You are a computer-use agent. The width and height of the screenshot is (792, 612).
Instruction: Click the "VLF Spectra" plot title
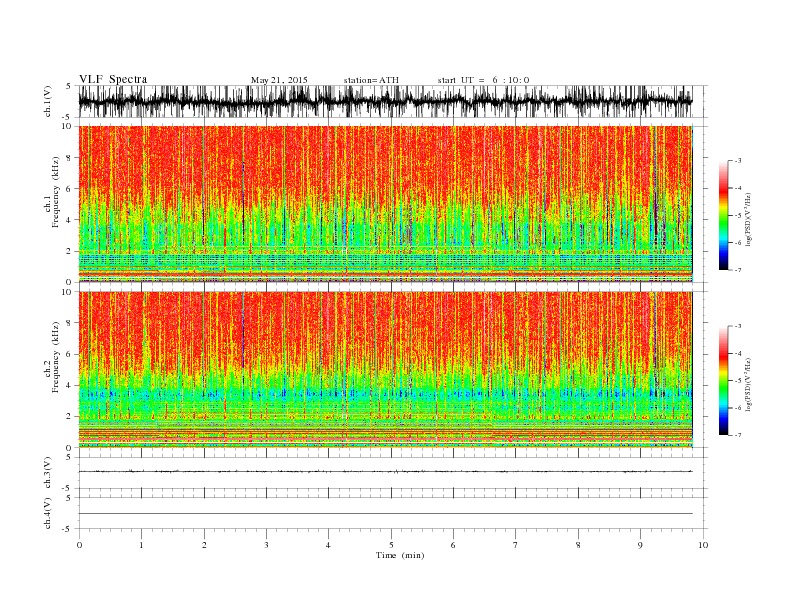click(x=113, y=79)
